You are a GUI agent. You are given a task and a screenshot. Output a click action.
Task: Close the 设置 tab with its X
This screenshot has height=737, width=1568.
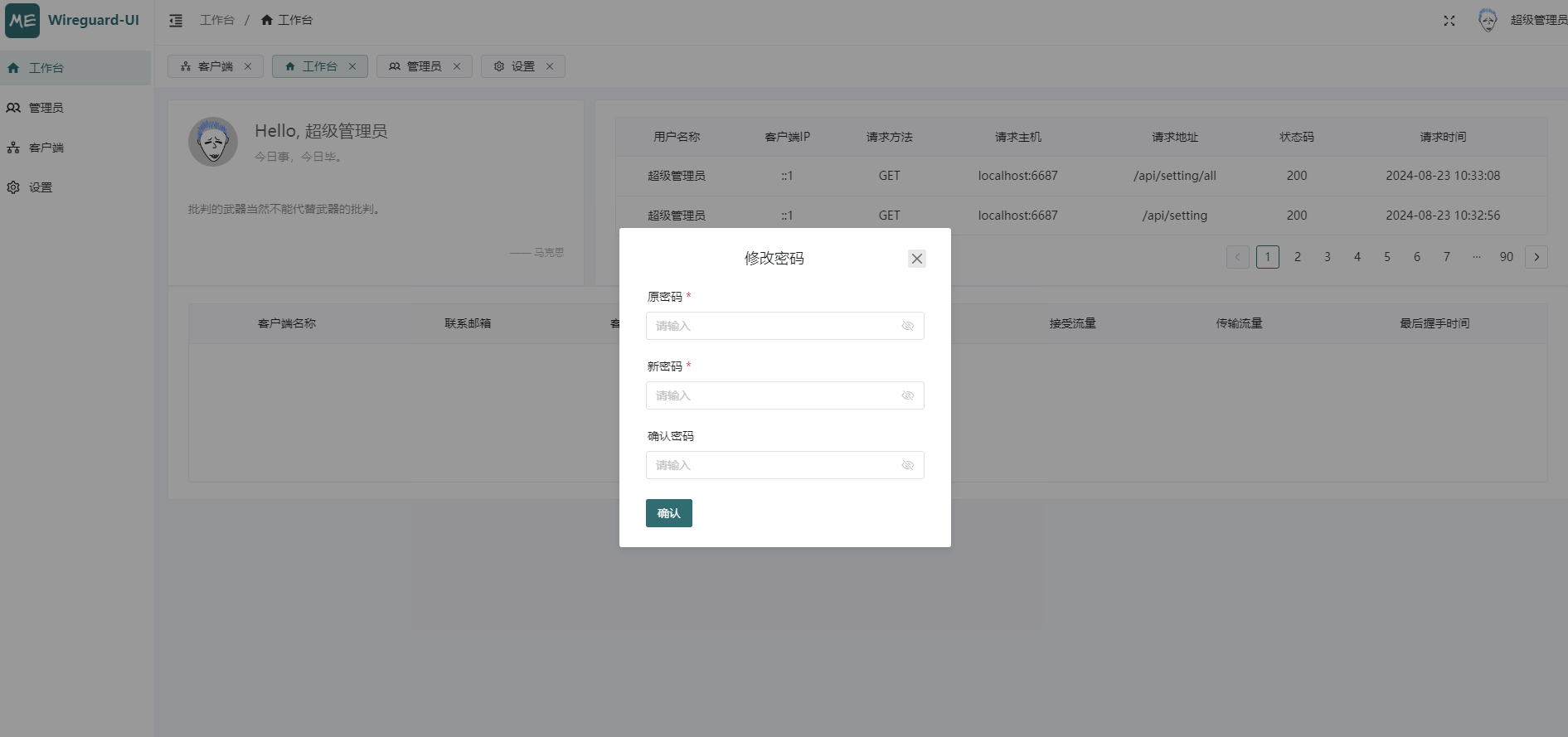point(550,66)
